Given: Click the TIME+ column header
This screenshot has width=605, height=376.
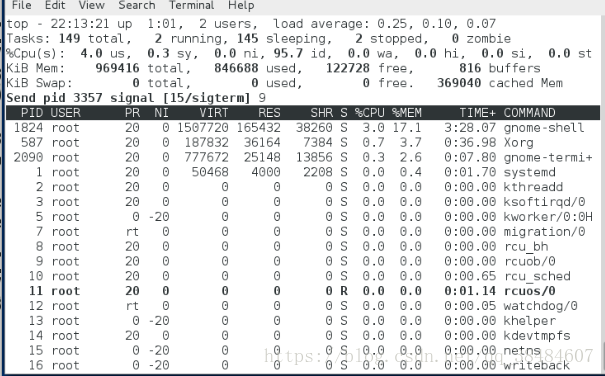Looking at the screenshot, I should [478, 113].
